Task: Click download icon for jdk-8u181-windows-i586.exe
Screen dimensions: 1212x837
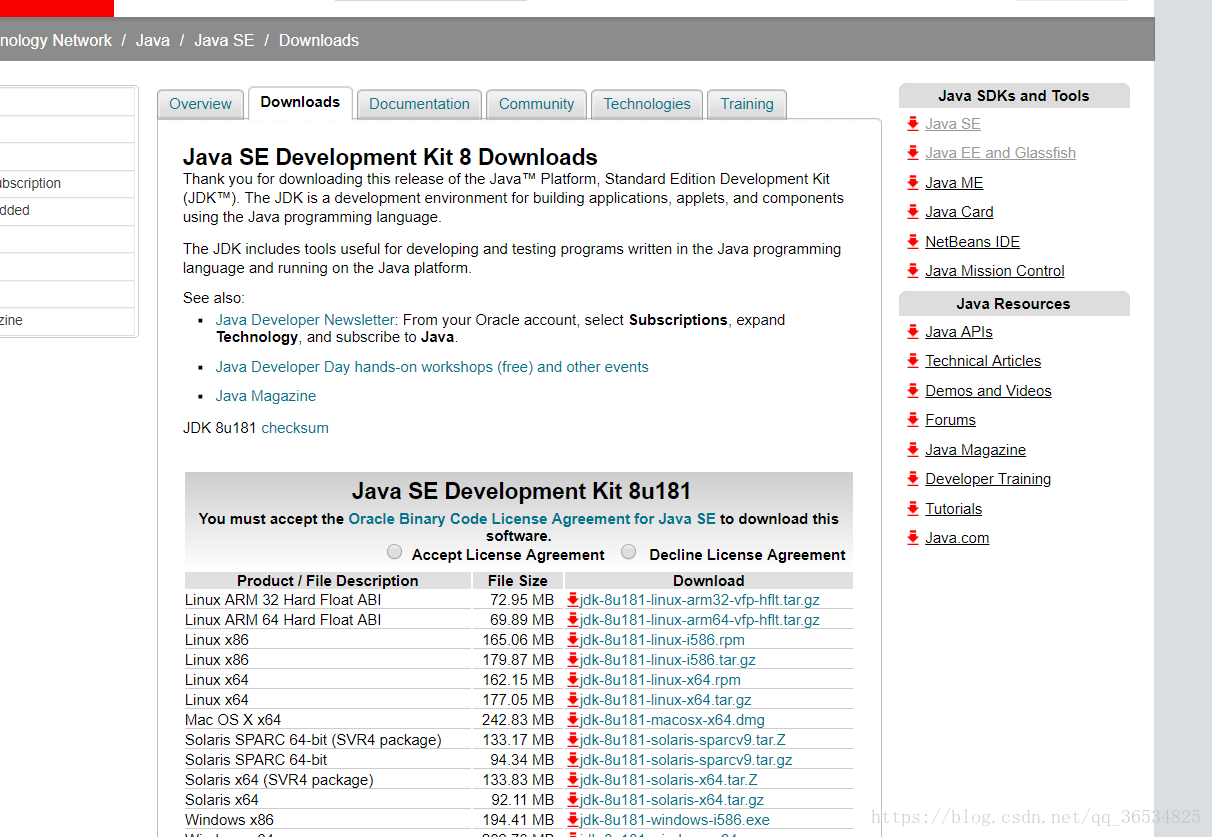Action: click(x=573, y=820)
